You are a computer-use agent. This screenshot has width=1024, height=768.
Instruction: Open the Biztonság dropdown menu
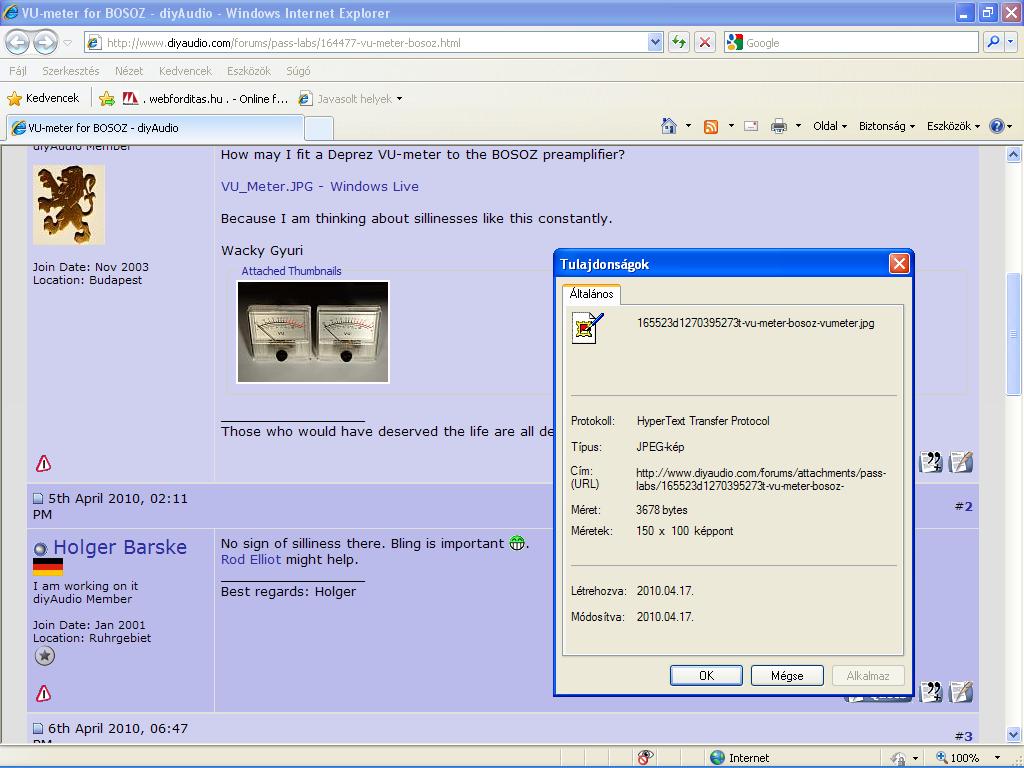[x=887, y=126]
